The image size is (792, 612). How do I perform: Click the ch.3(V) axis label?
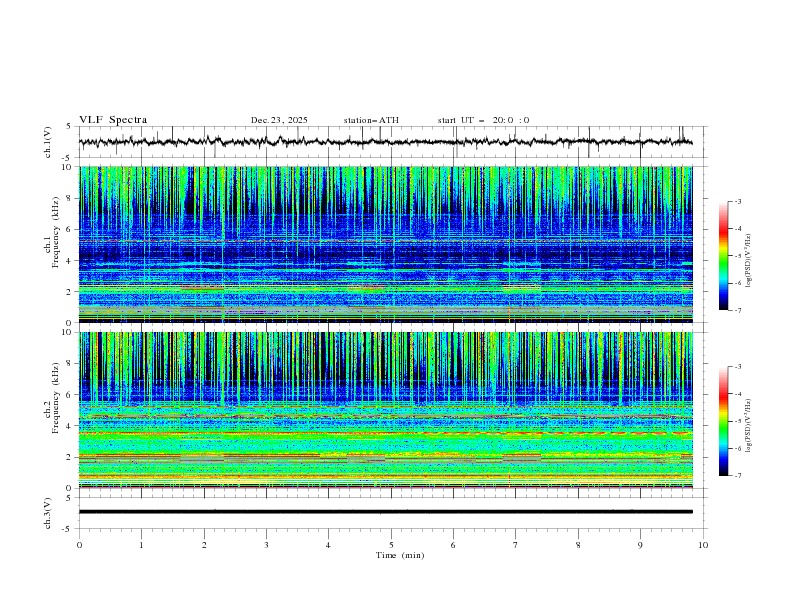49,512
